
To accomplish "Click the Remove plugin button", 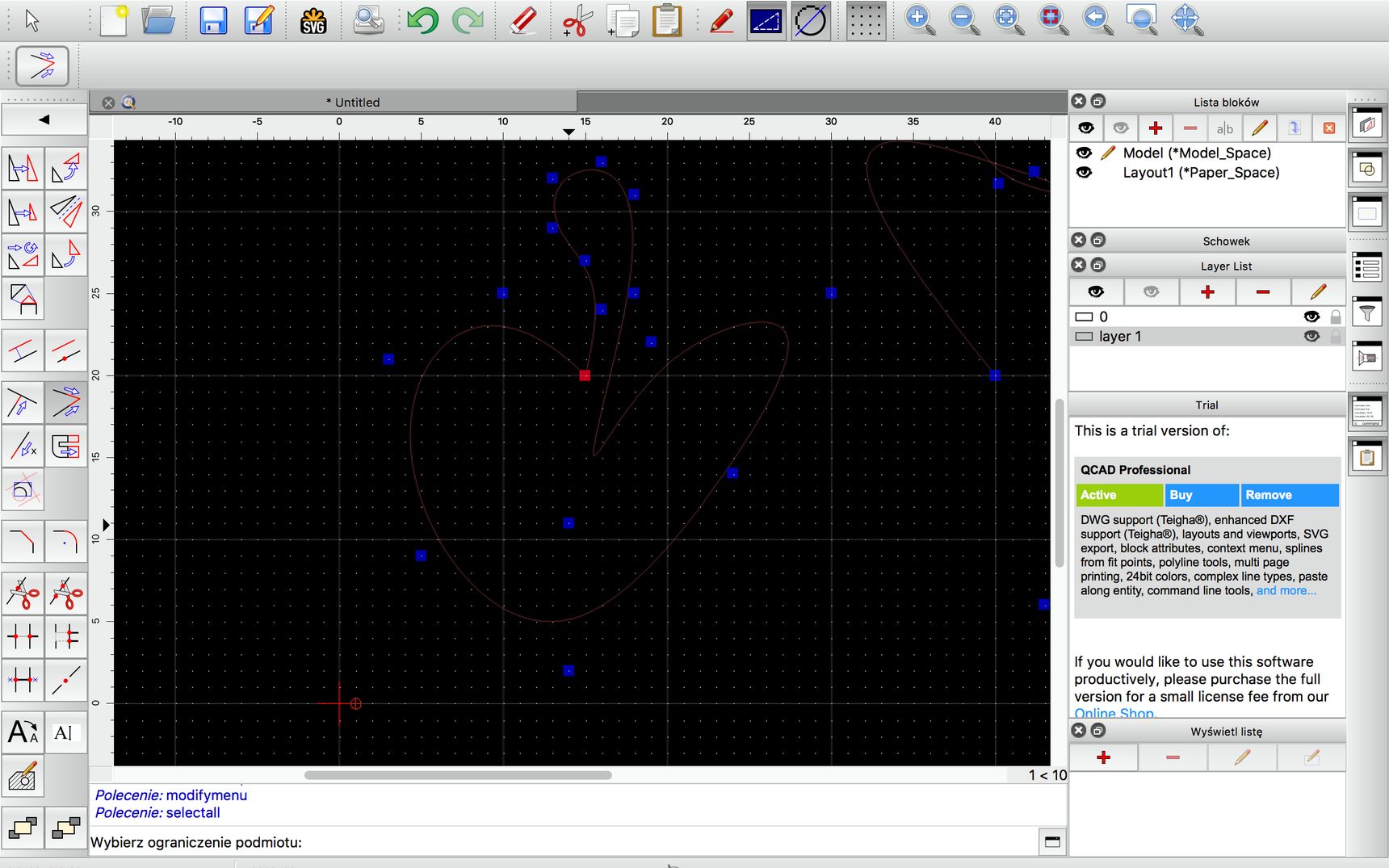I will (1290, 495).
